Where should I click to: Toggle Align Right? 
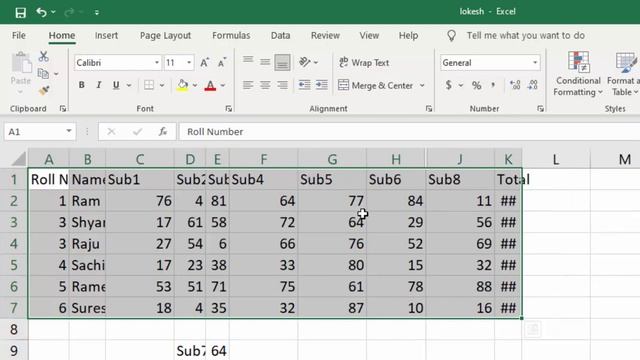pyautogui.click(x=282, y=85)
